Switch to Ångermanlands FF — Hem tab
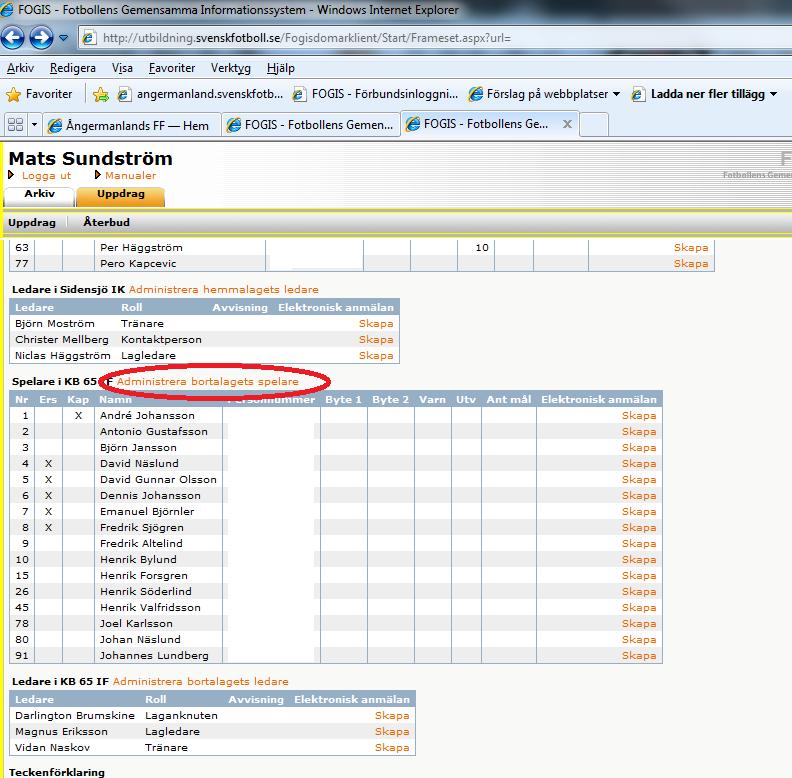Image resolution: width=792 pixels, height=778 pixels. coord(132,125)
